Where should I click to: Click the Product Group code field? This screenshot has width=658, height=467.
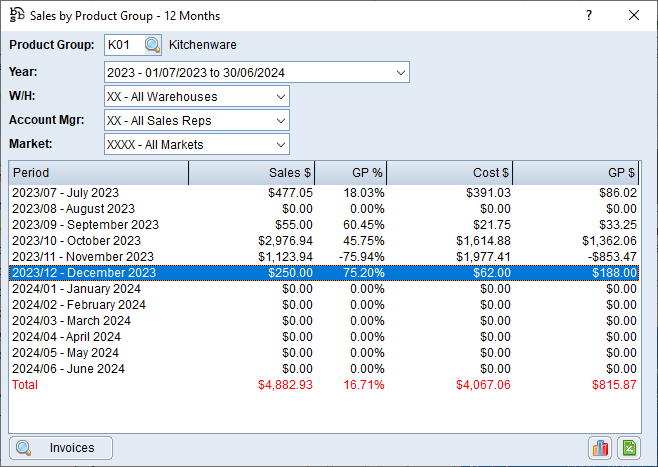point(123,45)
